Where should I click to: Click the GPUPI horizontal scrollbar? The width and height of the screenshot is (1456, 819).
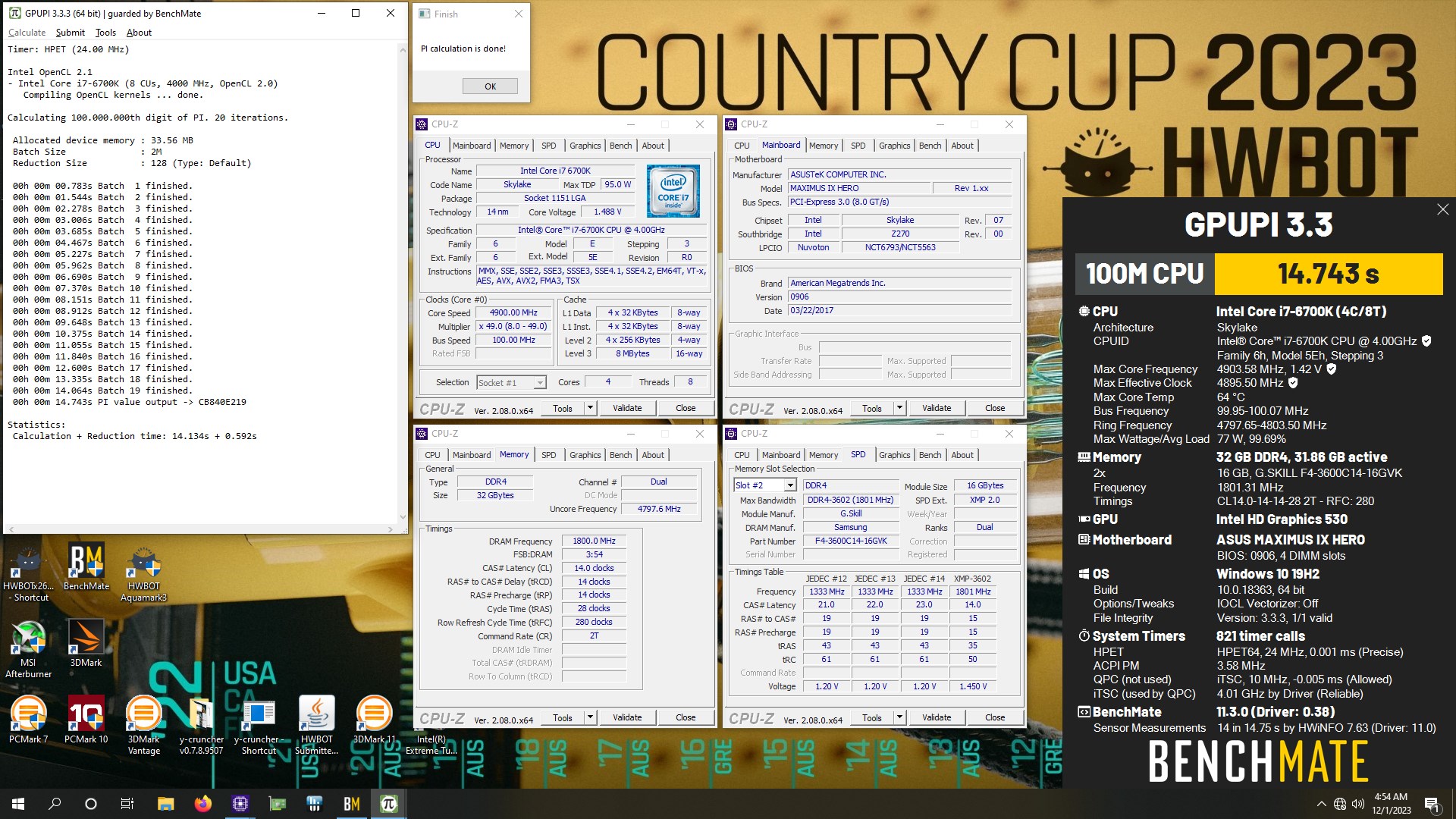[x=200, y=529]
